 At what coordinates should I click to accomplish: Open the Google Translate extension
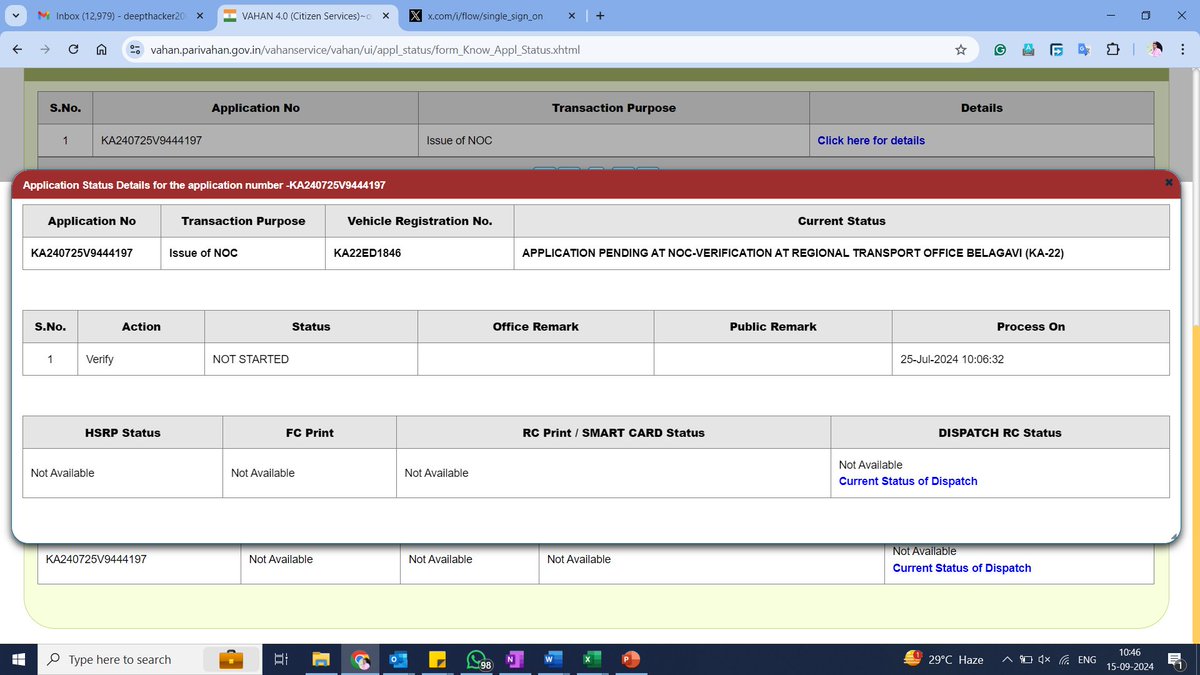[x=1084, y=49]
